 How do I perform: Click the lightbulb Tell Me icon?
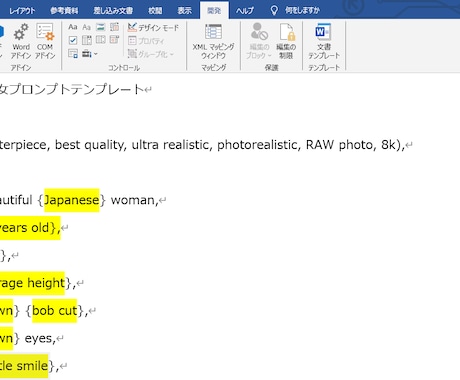274,11
